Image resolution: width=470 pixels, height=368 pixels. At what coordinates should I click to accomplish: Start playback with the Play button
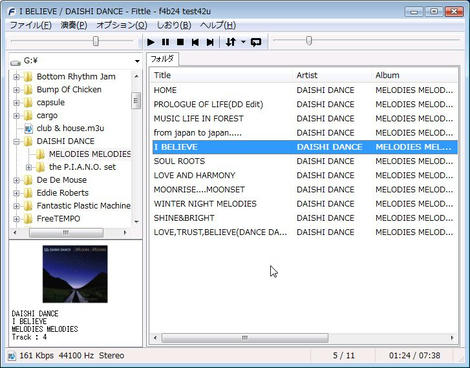click(x=151, y=42)
